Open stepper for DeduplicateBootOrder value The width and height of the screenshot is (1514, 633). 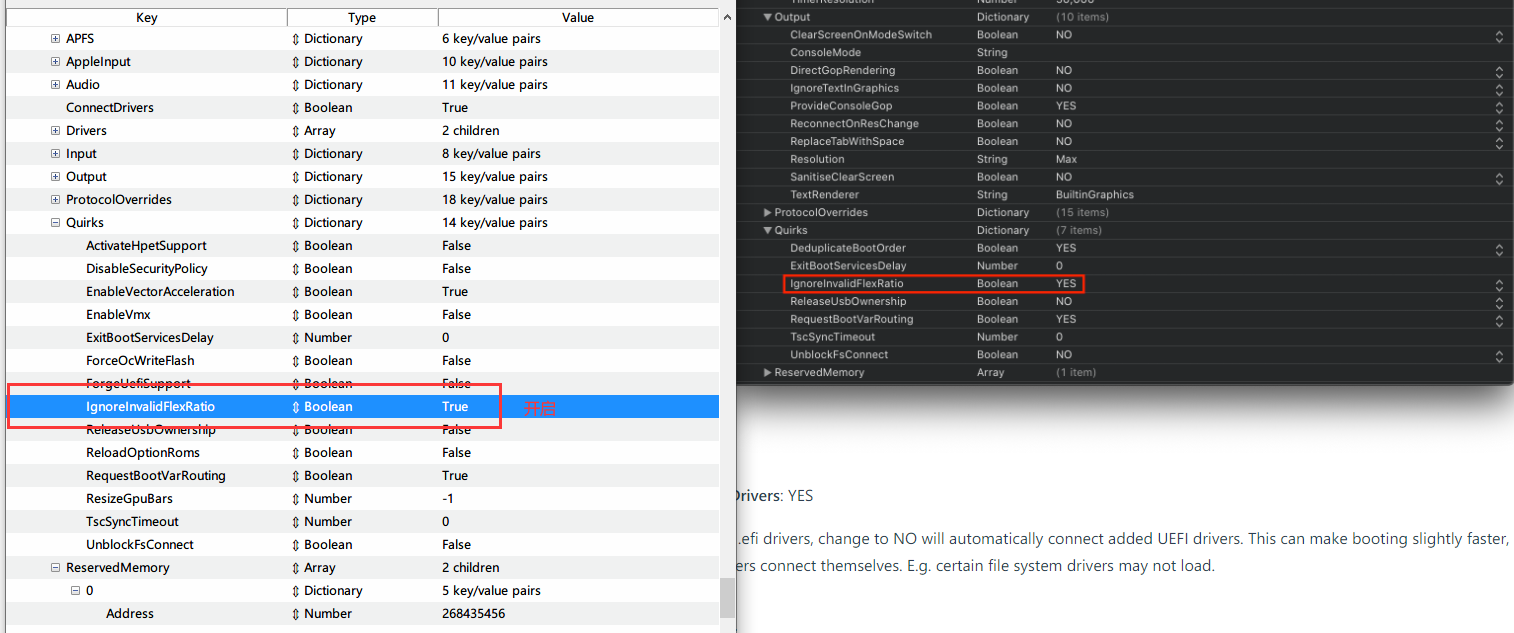pyautogui.click(x=1499, y=249)
